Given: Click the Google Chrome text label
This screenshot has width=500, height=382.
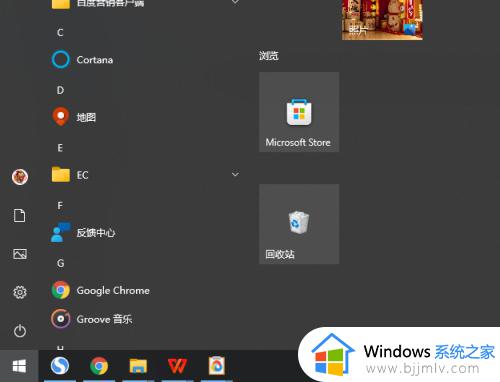Looking at the screenshot, I should point(113,291).
